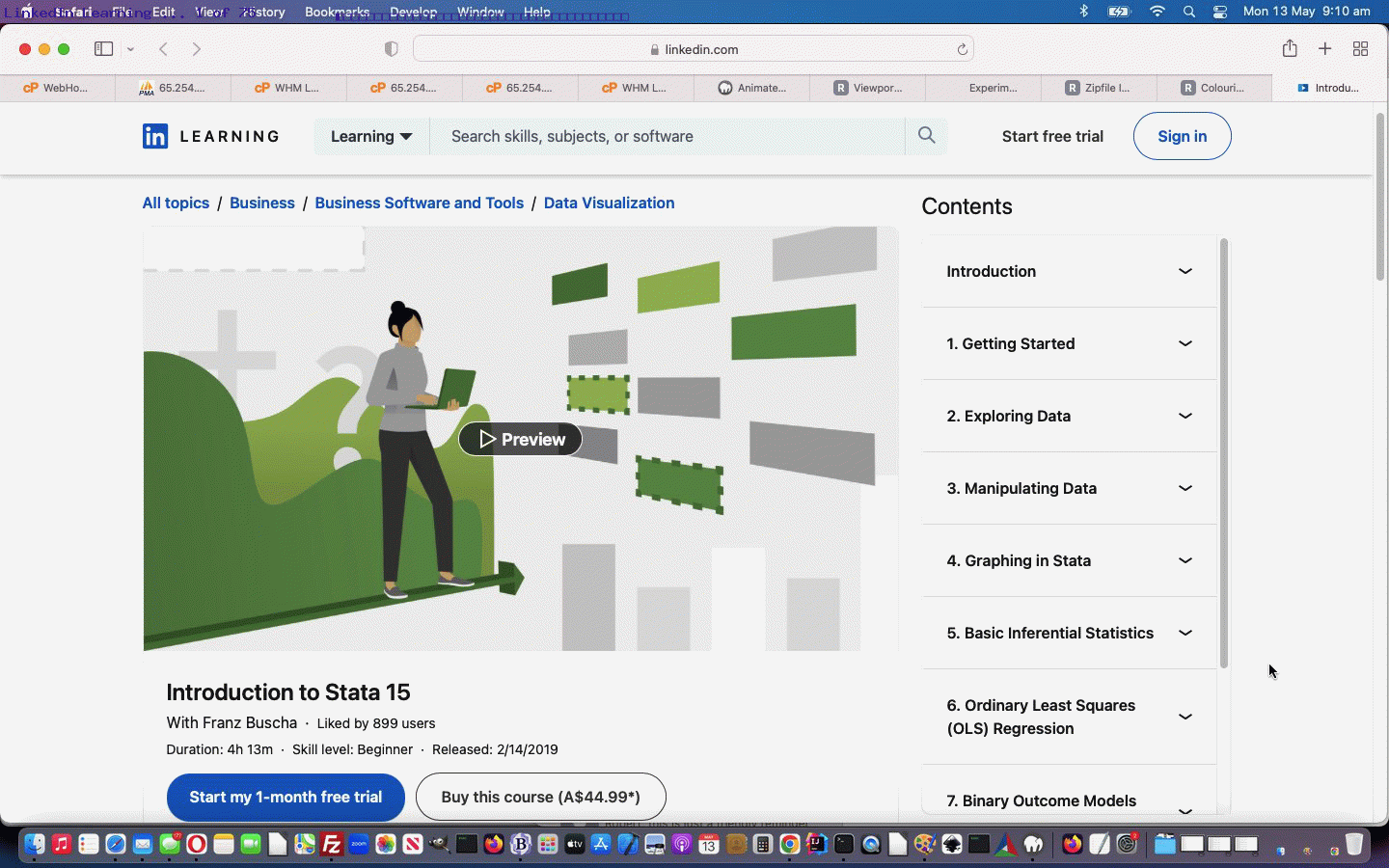Open the Bookmarks menu

pyautogui.click(x=337, y=12)
